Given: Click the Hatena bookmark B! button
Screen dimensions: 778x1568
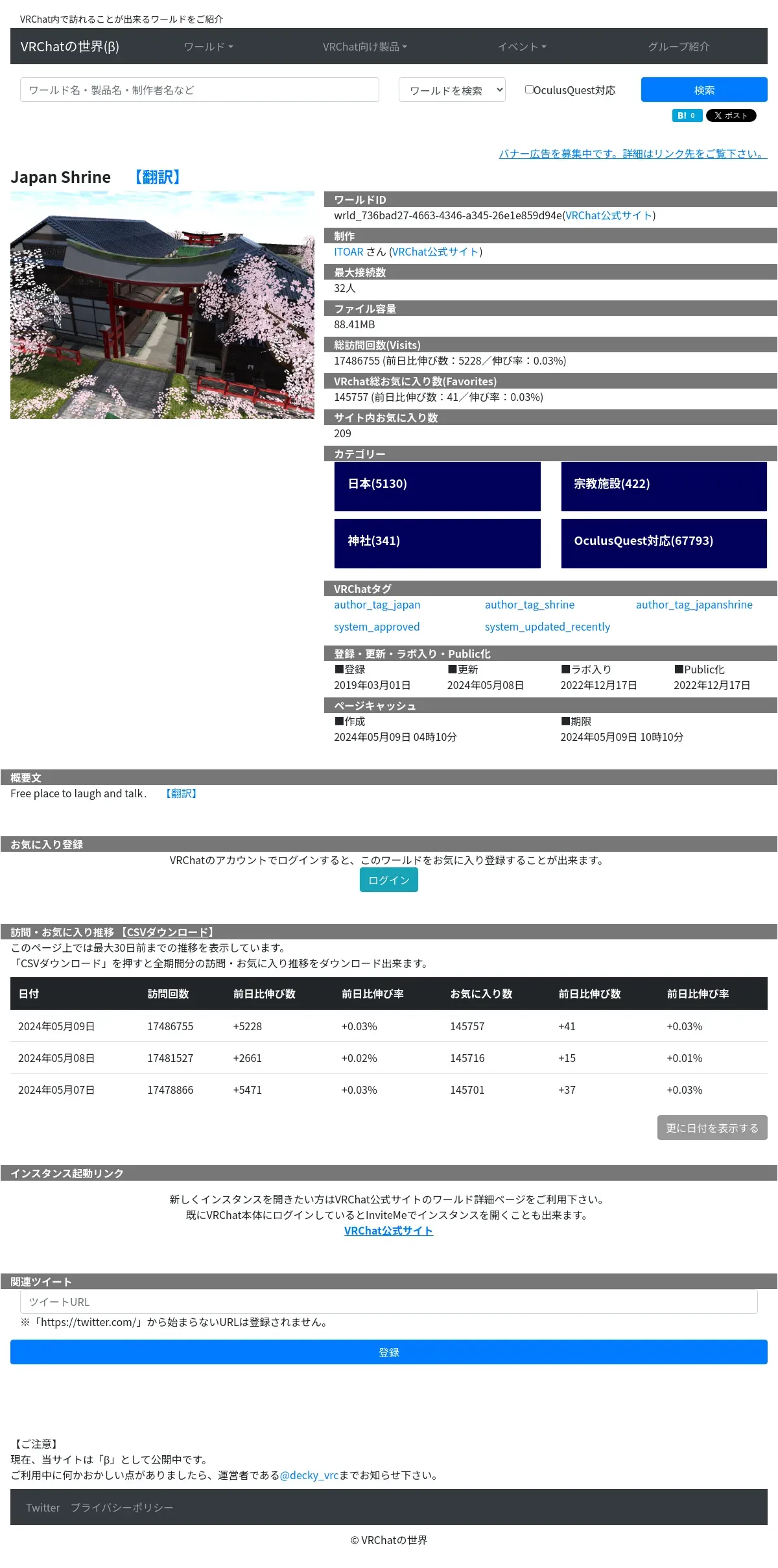Looking at the screenshot, I should click(687, 115).
